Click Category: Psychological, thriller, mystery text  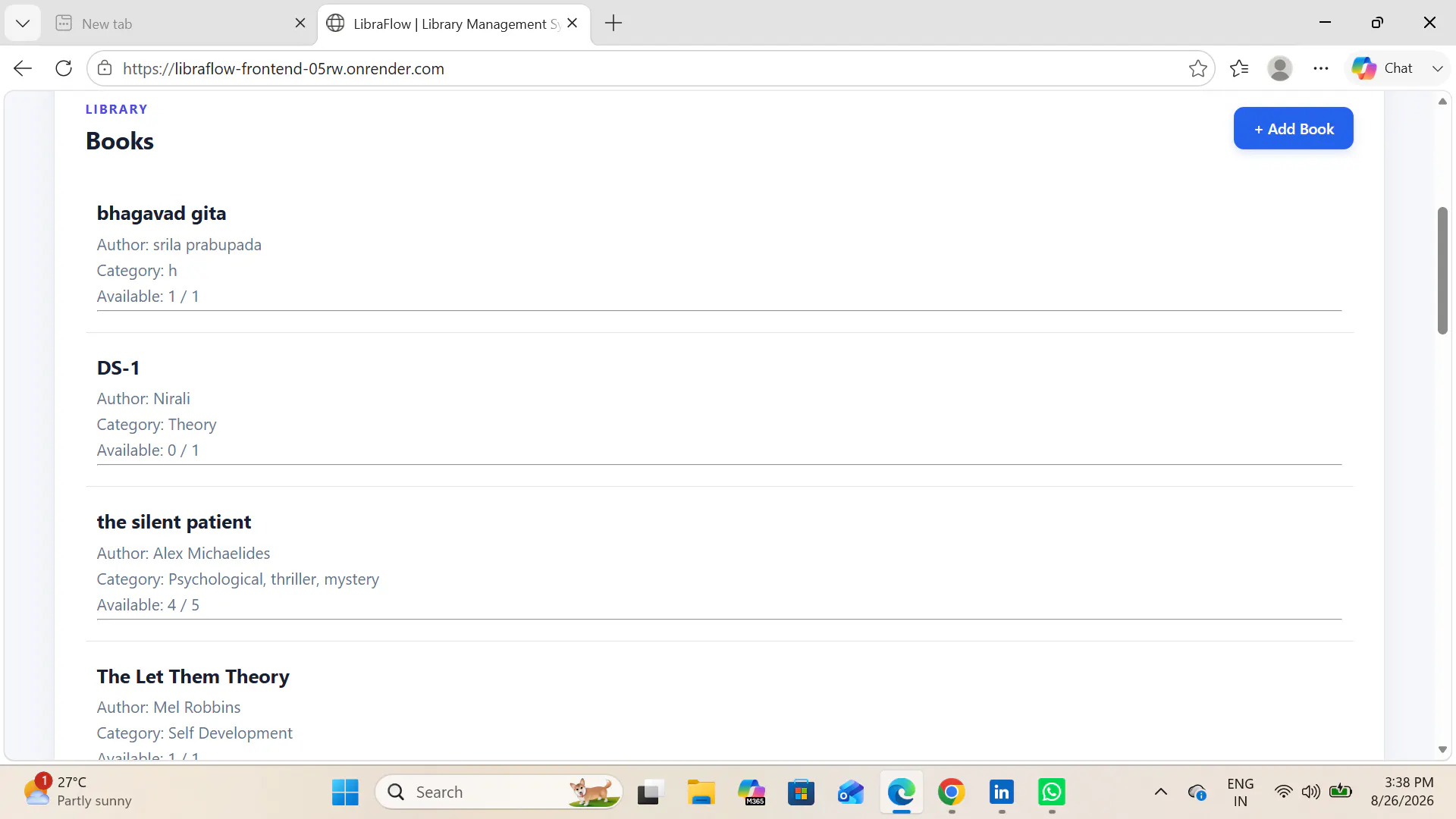coord(238,579)
